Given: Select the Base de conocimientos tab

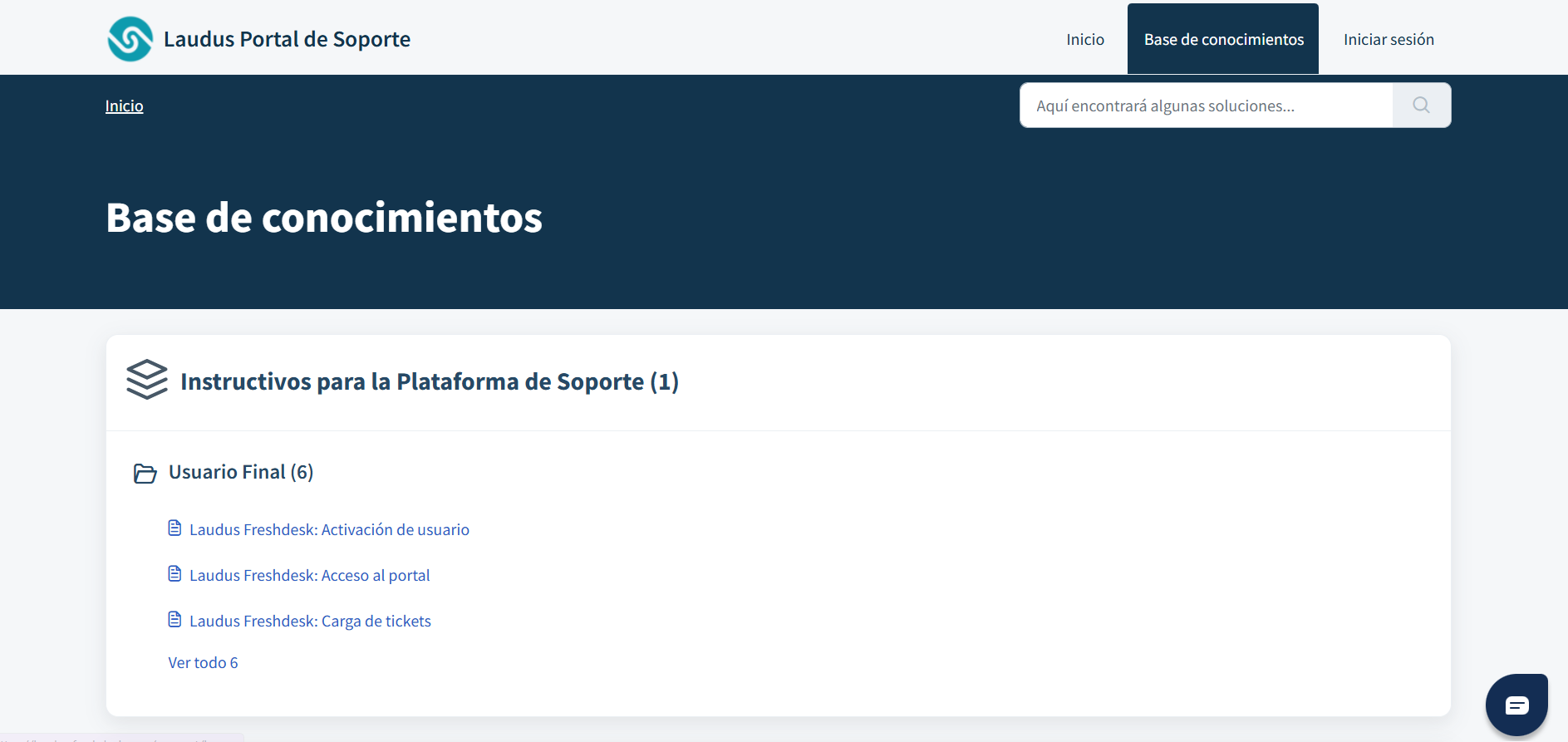Looking at the screenshot, I should point(1223,39).
